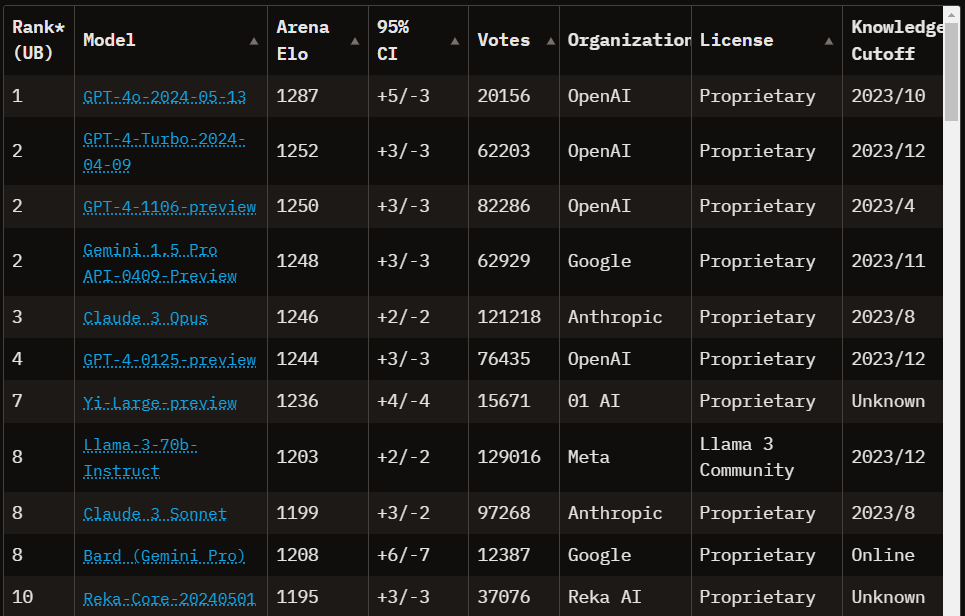Click the License column sort arrow
Viewport: 965px width, 616px height.
coord(829,41)
